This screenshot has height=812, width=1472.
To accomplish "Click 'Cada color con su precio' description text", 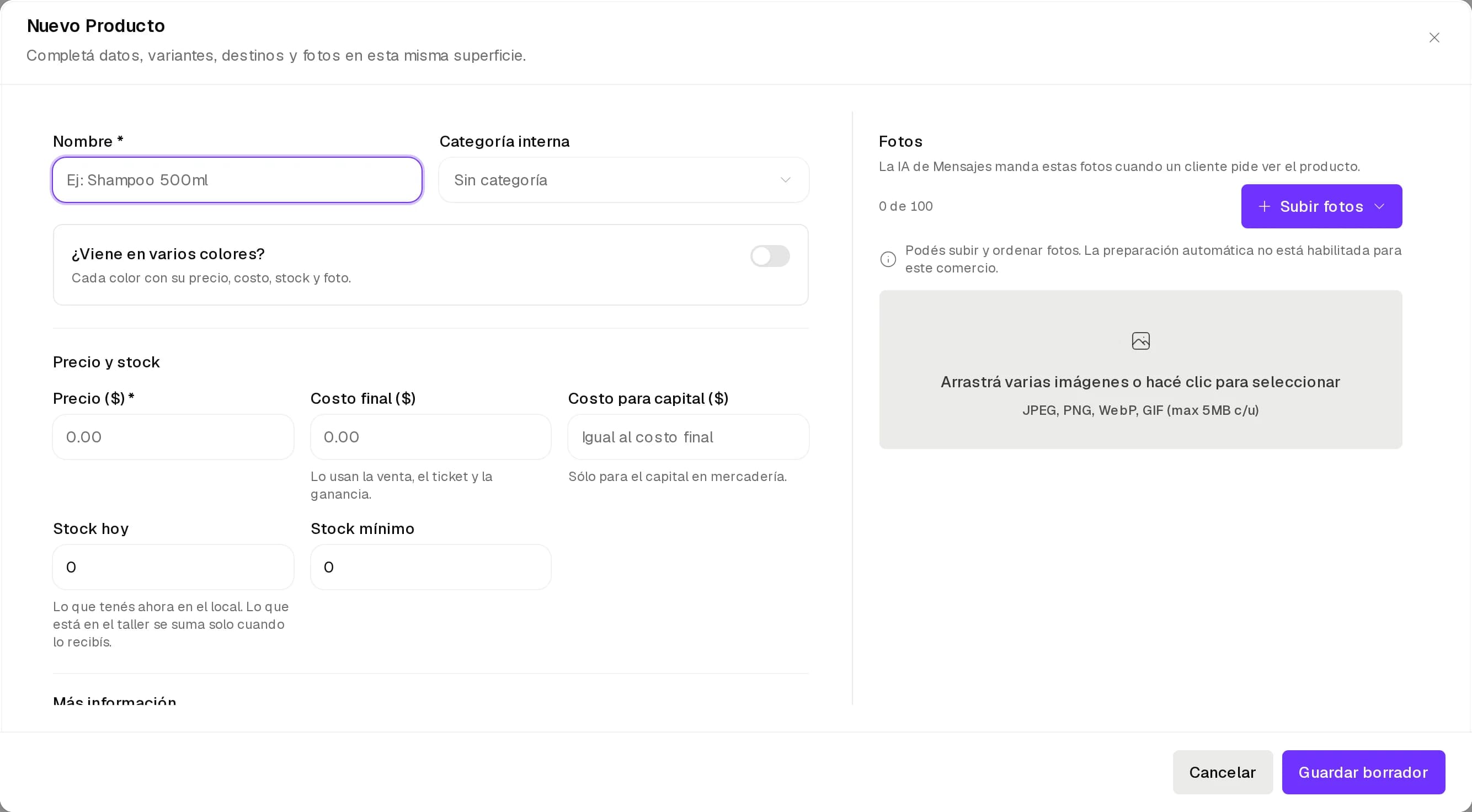I will point(211,278).
